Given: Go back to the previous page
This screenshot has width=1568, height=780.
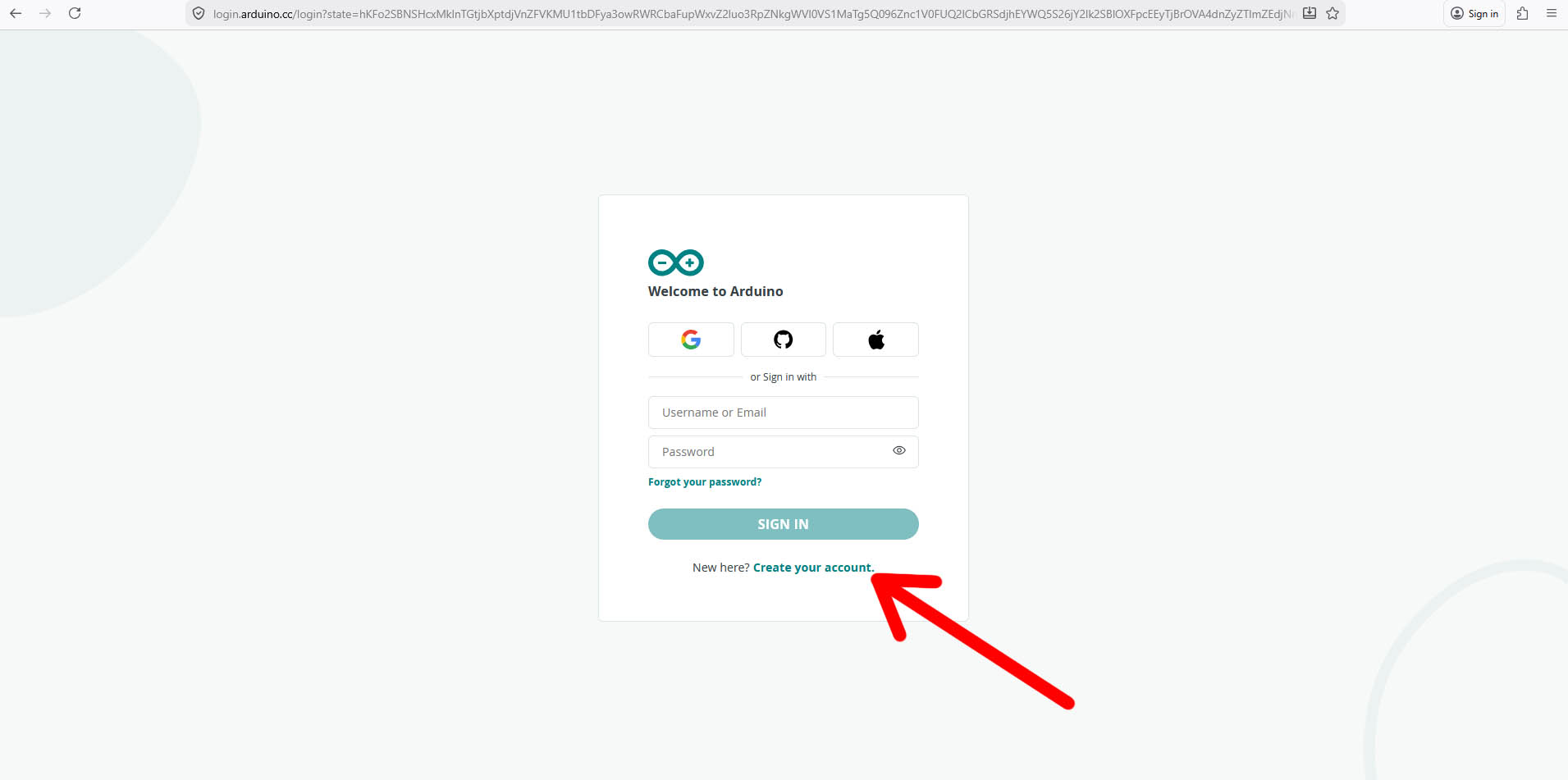Looking at the screenshot, I should [x=16, y=14].
